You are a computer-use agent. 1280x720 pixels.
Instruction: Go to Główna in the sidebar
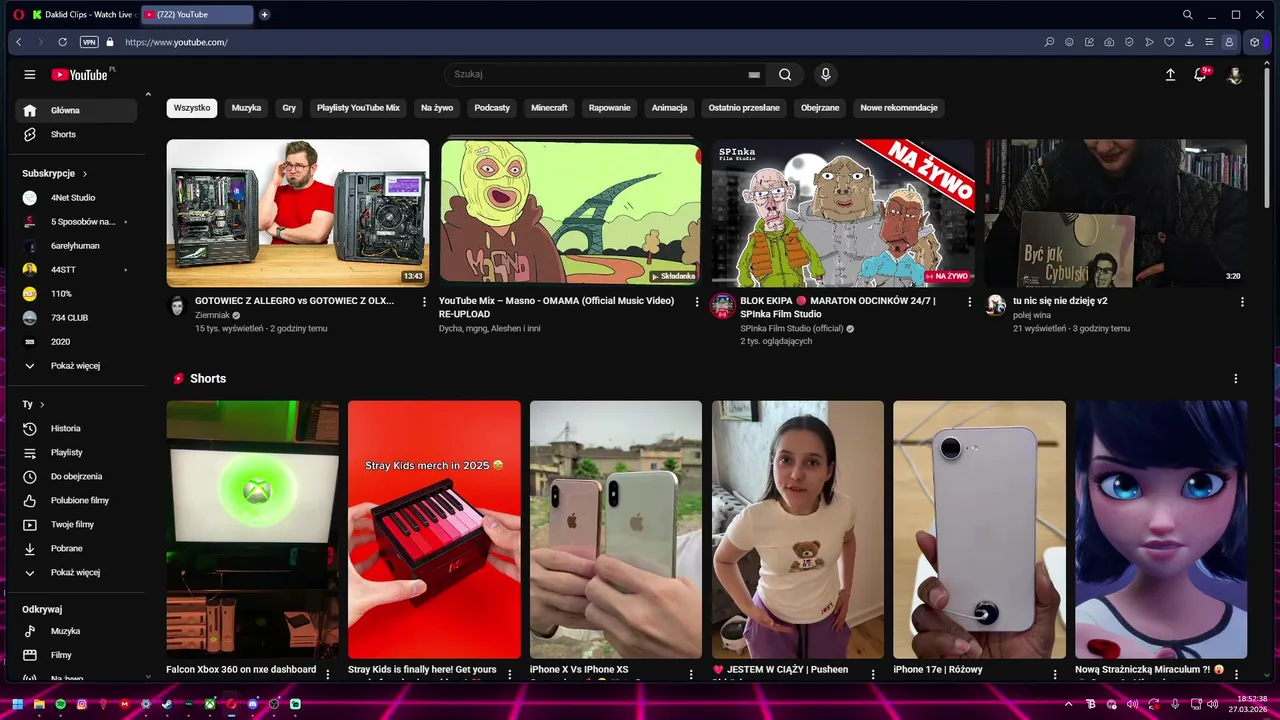click(76, 110)
